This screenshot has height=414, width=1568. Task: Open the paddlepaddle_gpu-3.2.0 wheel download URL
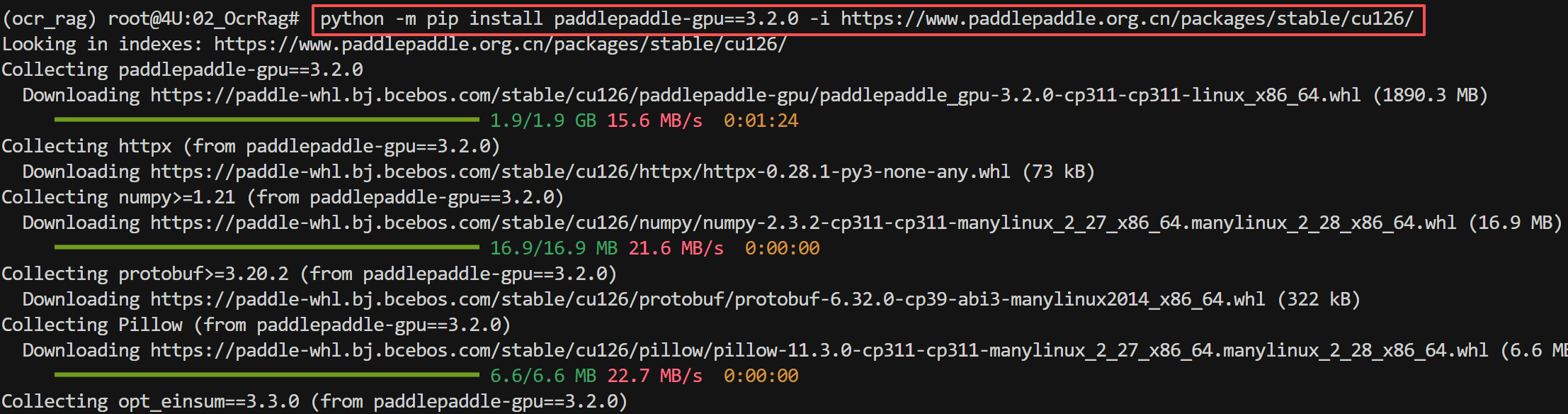pyautogui.click(x=755, y=96)
